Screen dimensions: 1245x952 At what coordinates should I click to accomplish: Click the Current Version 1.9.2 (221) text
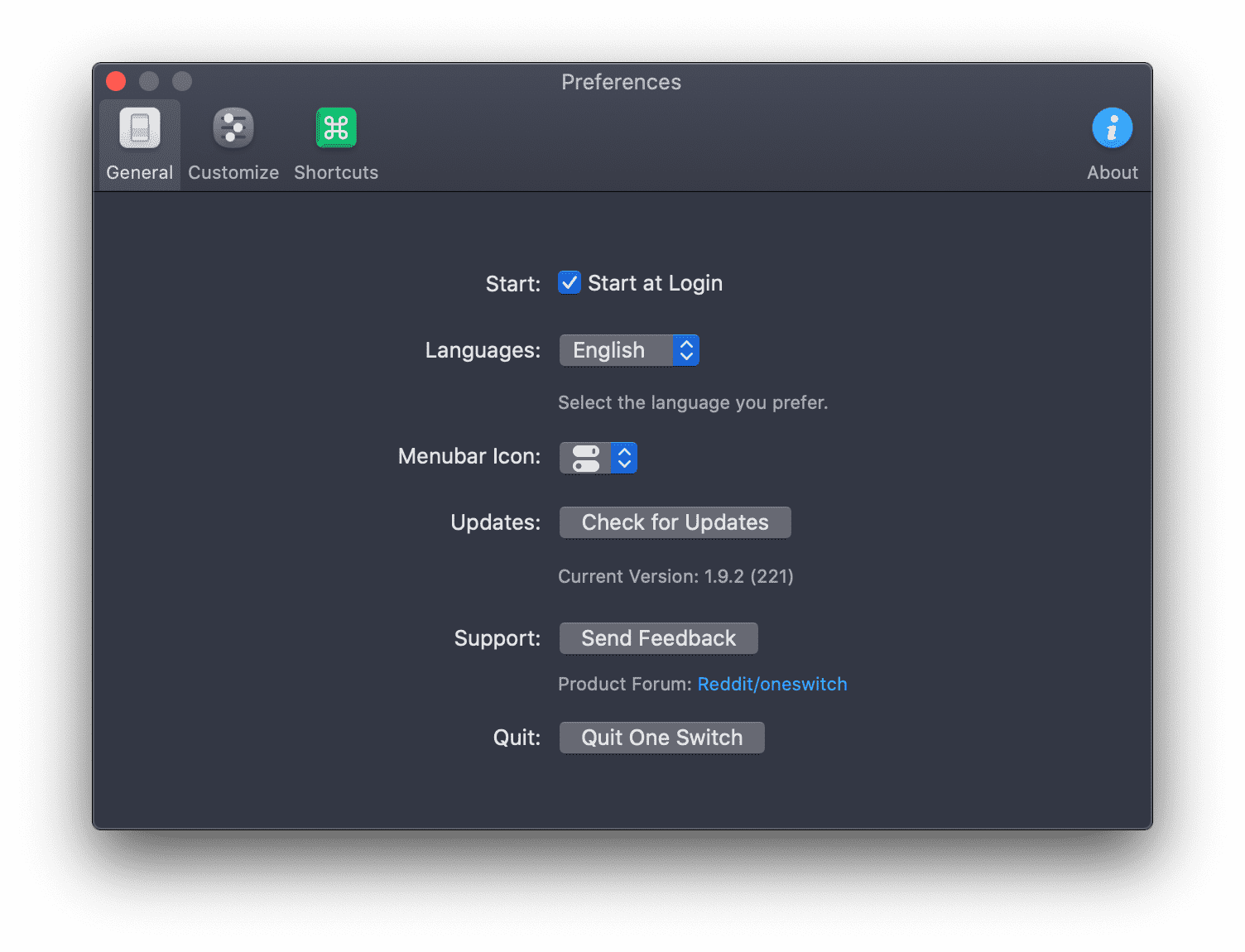pyautogui.click(x=675, y=576)
